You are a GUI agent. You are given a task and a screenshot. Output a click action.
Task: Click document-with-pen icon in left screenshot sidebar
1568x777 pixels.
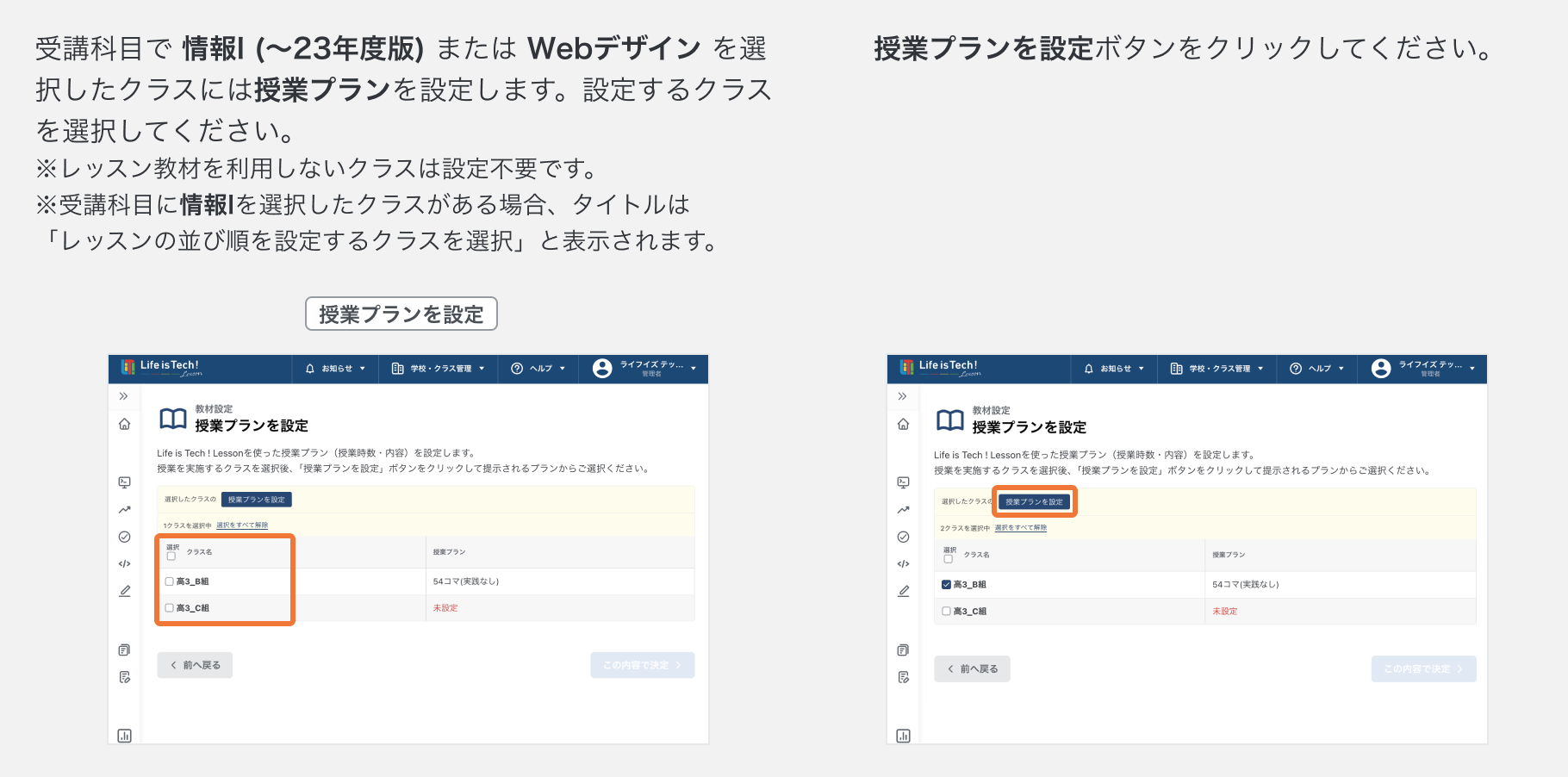click(x=124, y=677)
